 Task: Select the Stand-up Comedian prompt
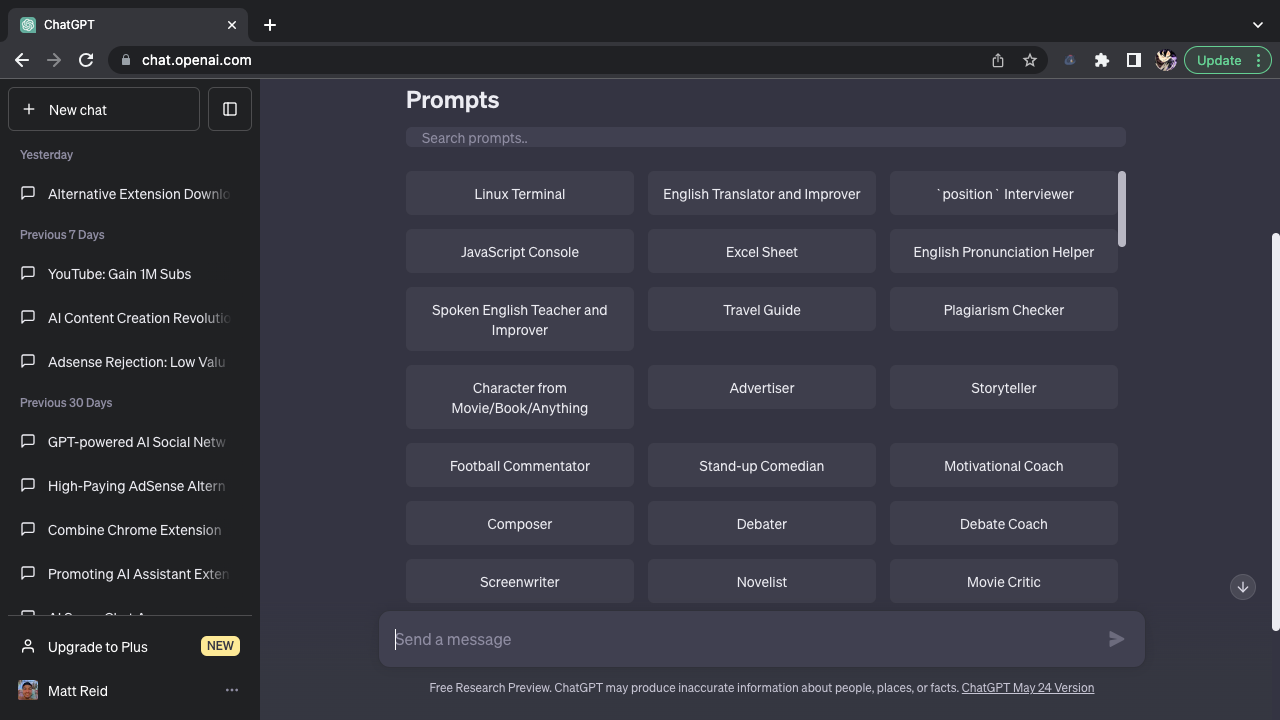click(762, 465)
